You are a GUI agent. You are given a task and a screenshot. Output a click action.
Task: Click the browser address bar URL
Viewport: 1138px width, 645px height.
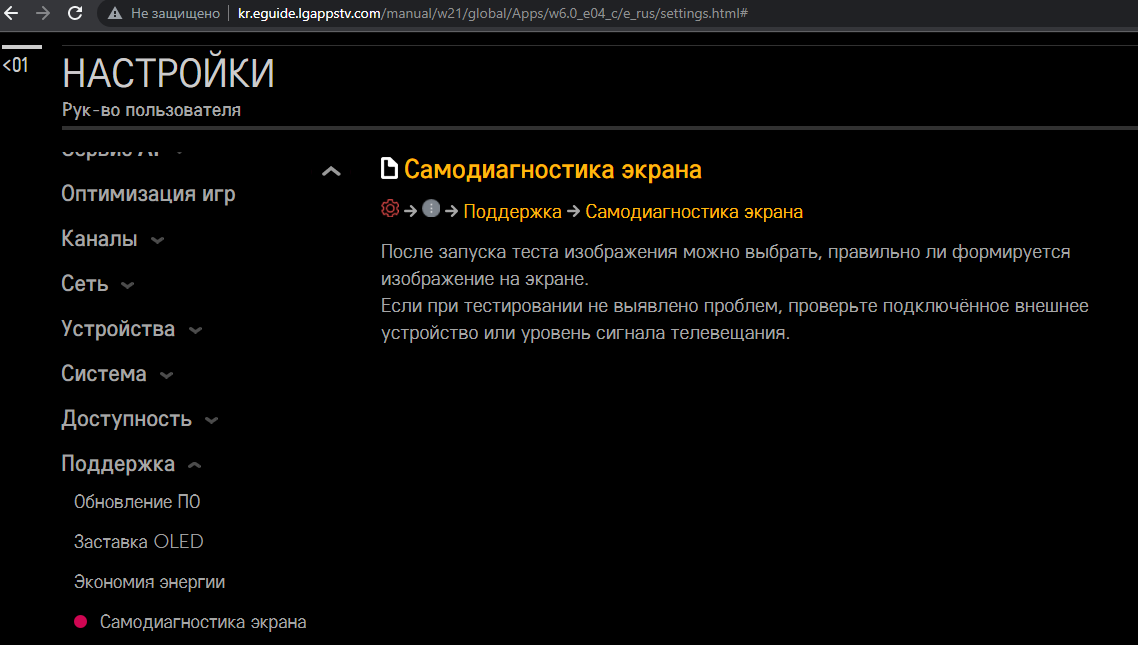click(490, 14)
